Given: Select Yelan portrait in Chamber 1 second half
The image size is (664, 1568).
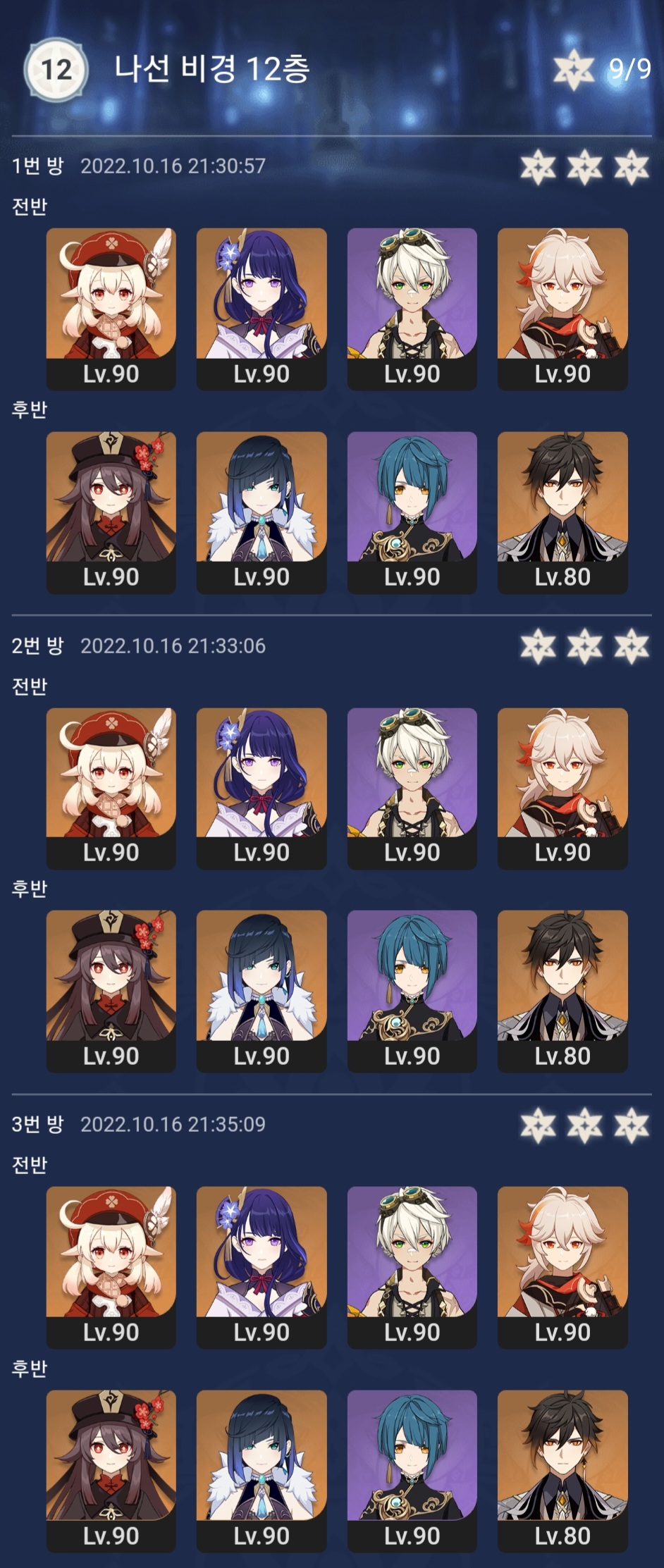Looking at the screenshot, I should tap(262, 512).
